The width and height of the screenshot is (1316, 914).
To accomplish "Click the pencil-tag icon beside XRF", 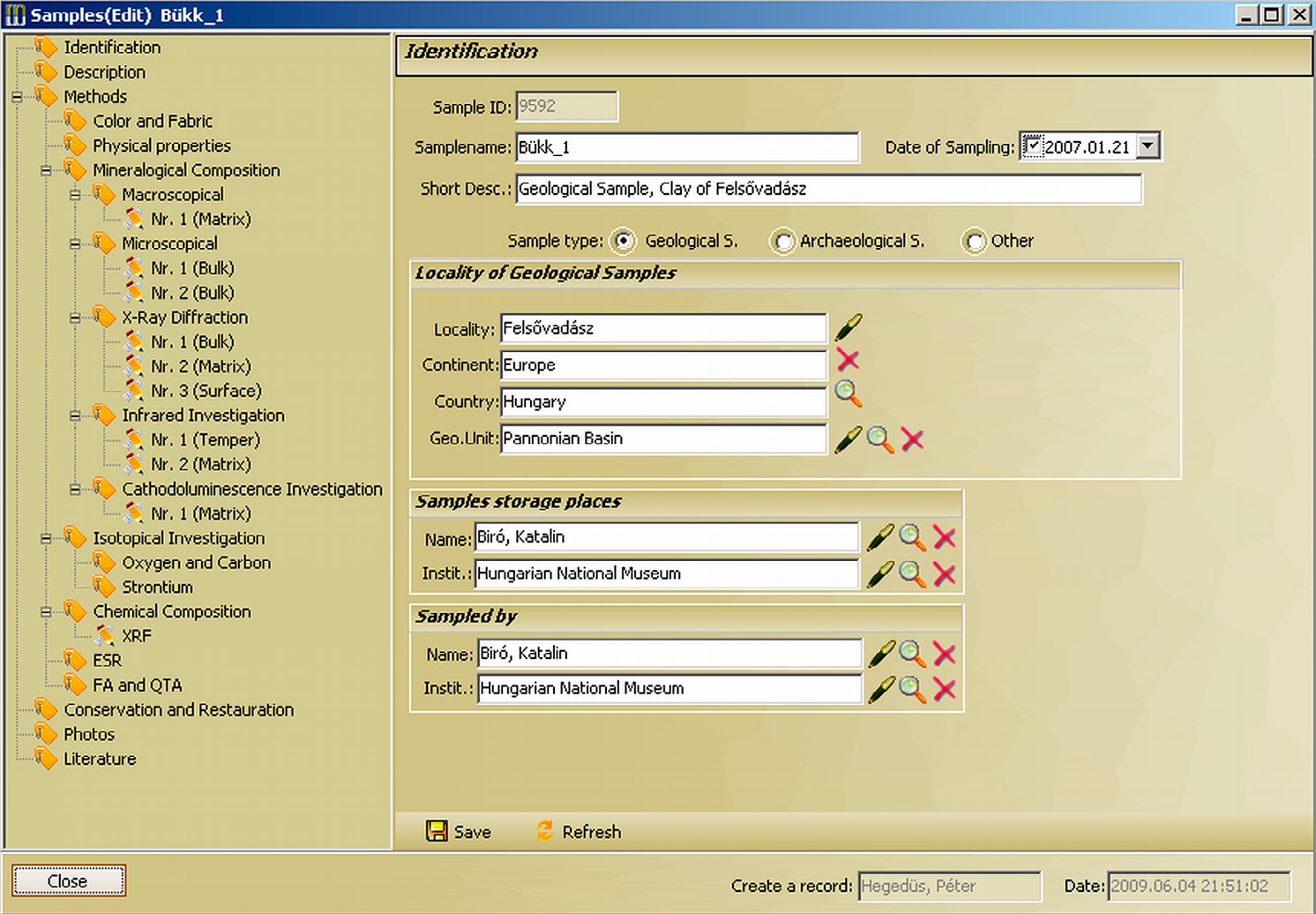I will click(x=105, y=635).
